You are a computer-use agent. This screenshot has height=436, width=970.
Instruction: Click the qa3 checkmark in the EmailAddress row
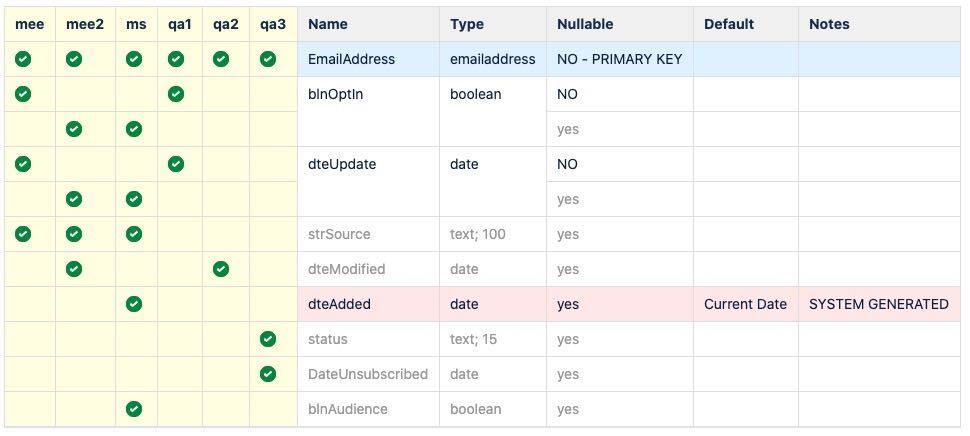pyautogui.click(x=268, y=59)
